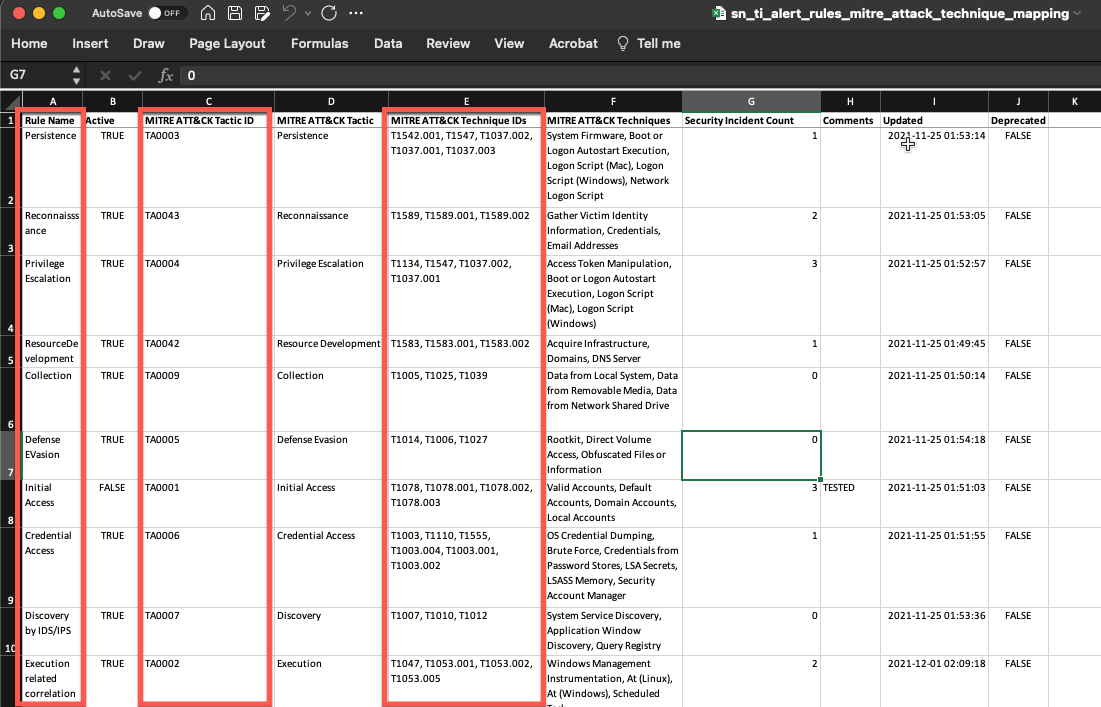Click the 'Deprecated' header cell

coord(1018,120)
